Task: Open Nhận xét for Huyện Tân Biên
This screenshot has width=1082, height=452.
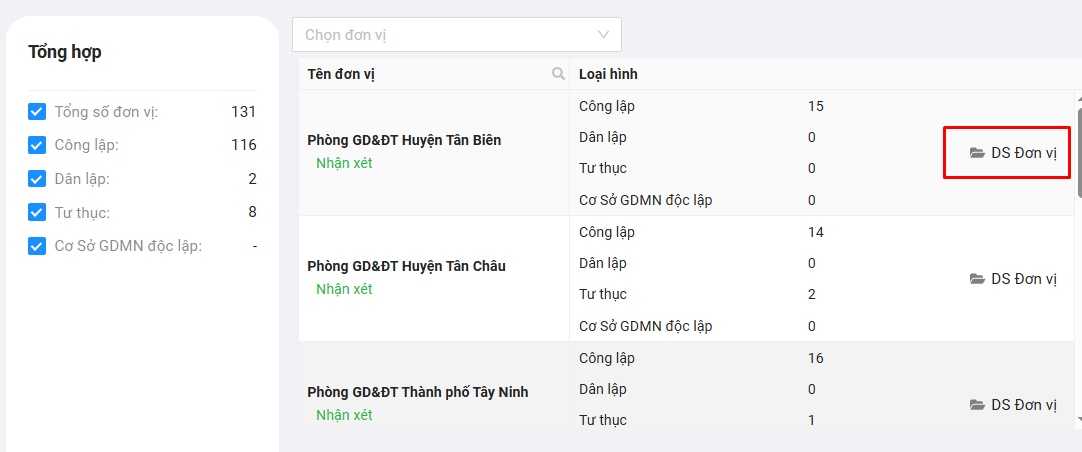Action: pos(344,163)
